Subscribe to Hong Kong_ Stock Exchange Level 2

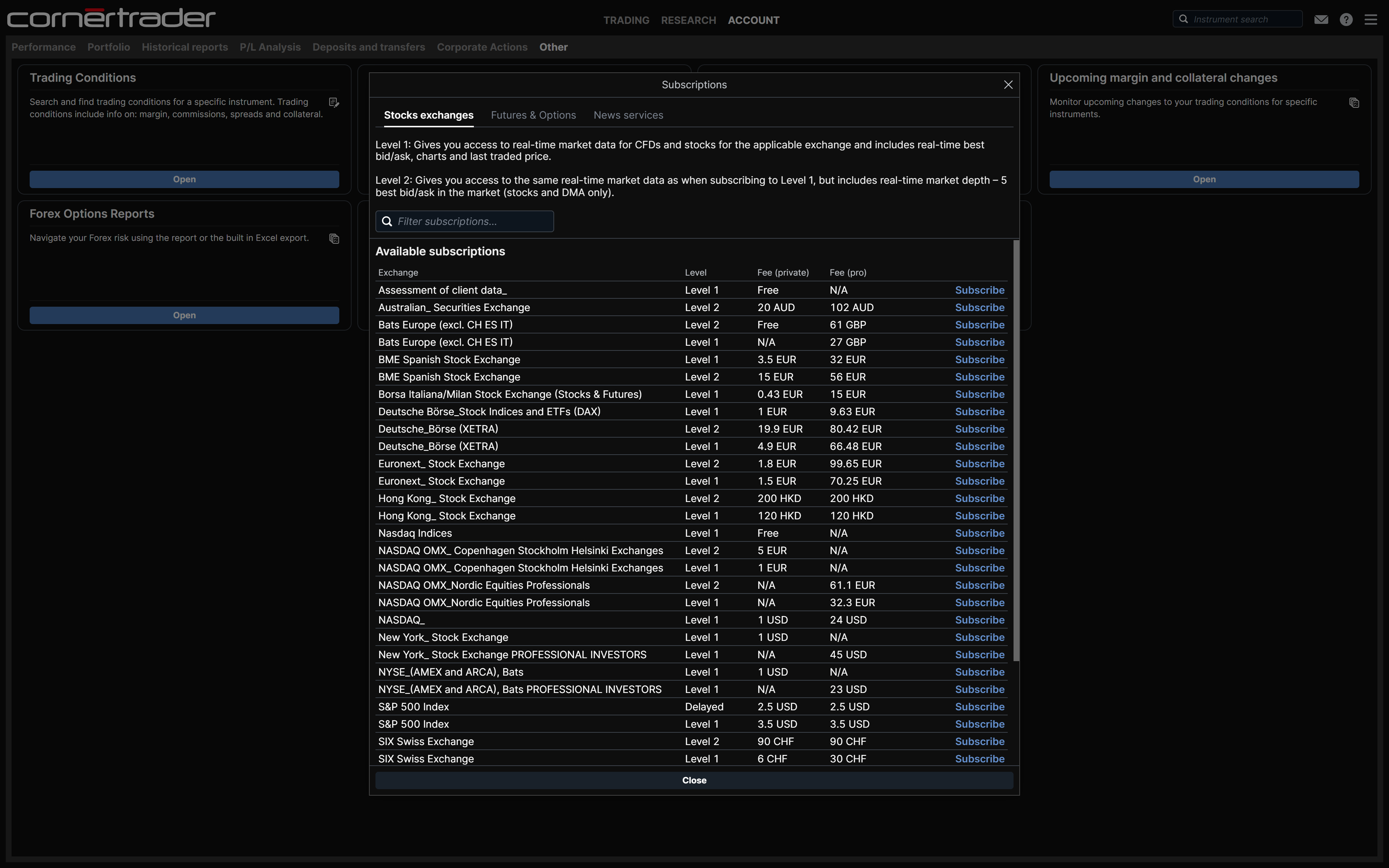[x=979, y=499]
